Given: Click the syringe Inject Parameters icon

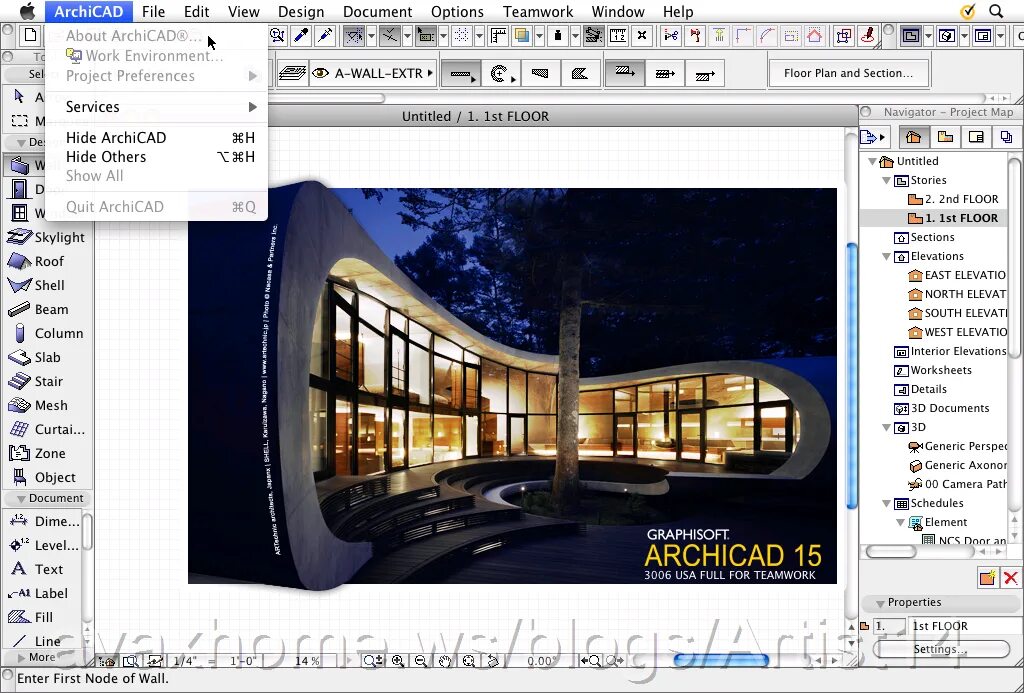Looking at the screenshot, I should pos(325,35).
